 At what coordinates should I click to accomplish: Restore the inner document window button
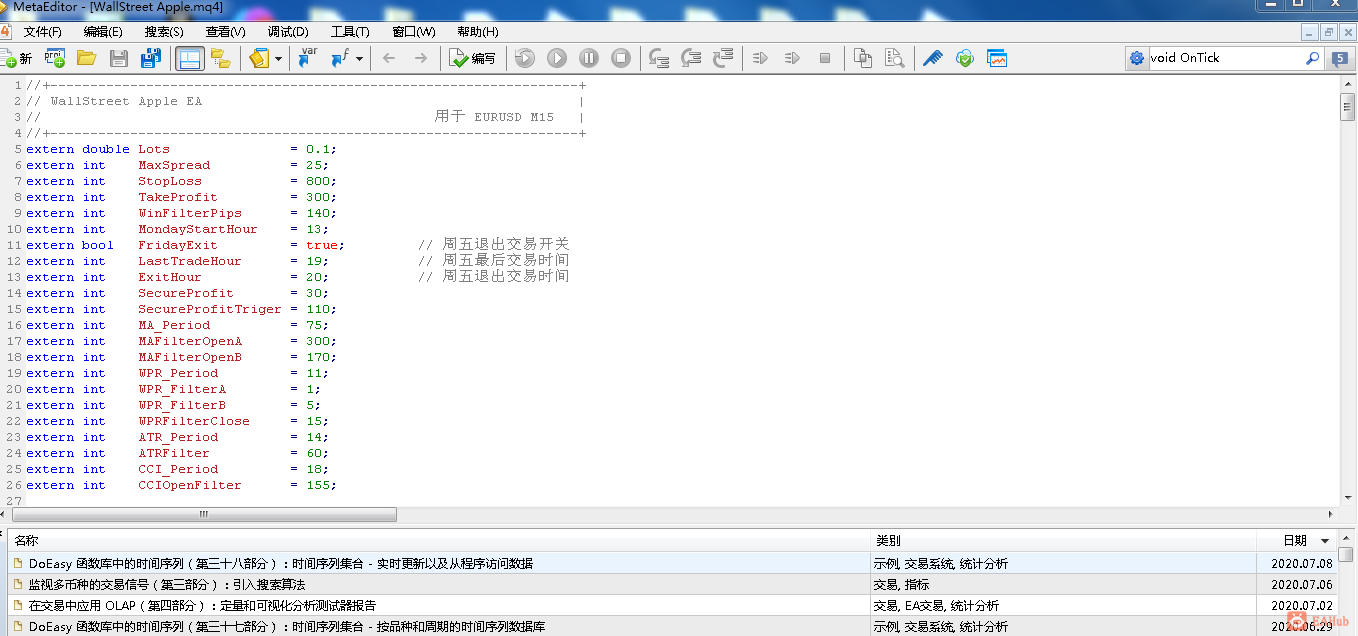click(1329, 32)
